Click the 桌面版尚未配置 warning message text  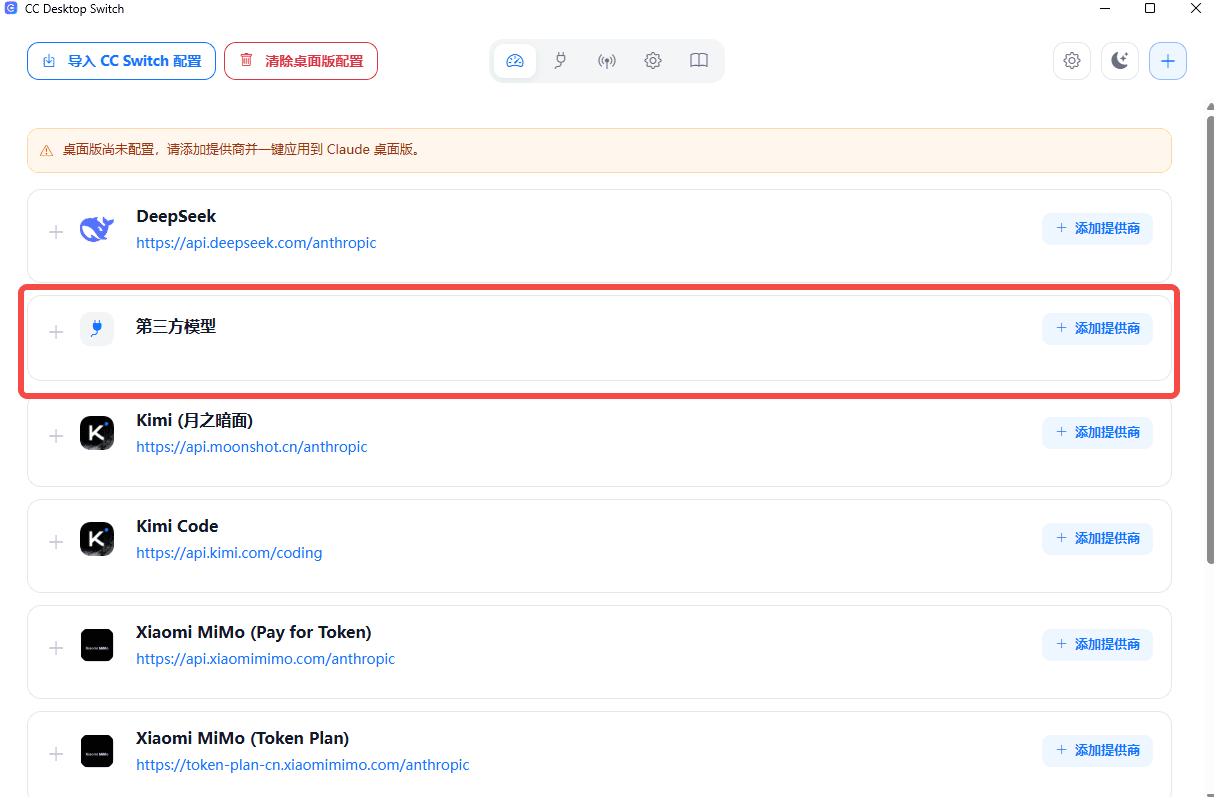243,150
